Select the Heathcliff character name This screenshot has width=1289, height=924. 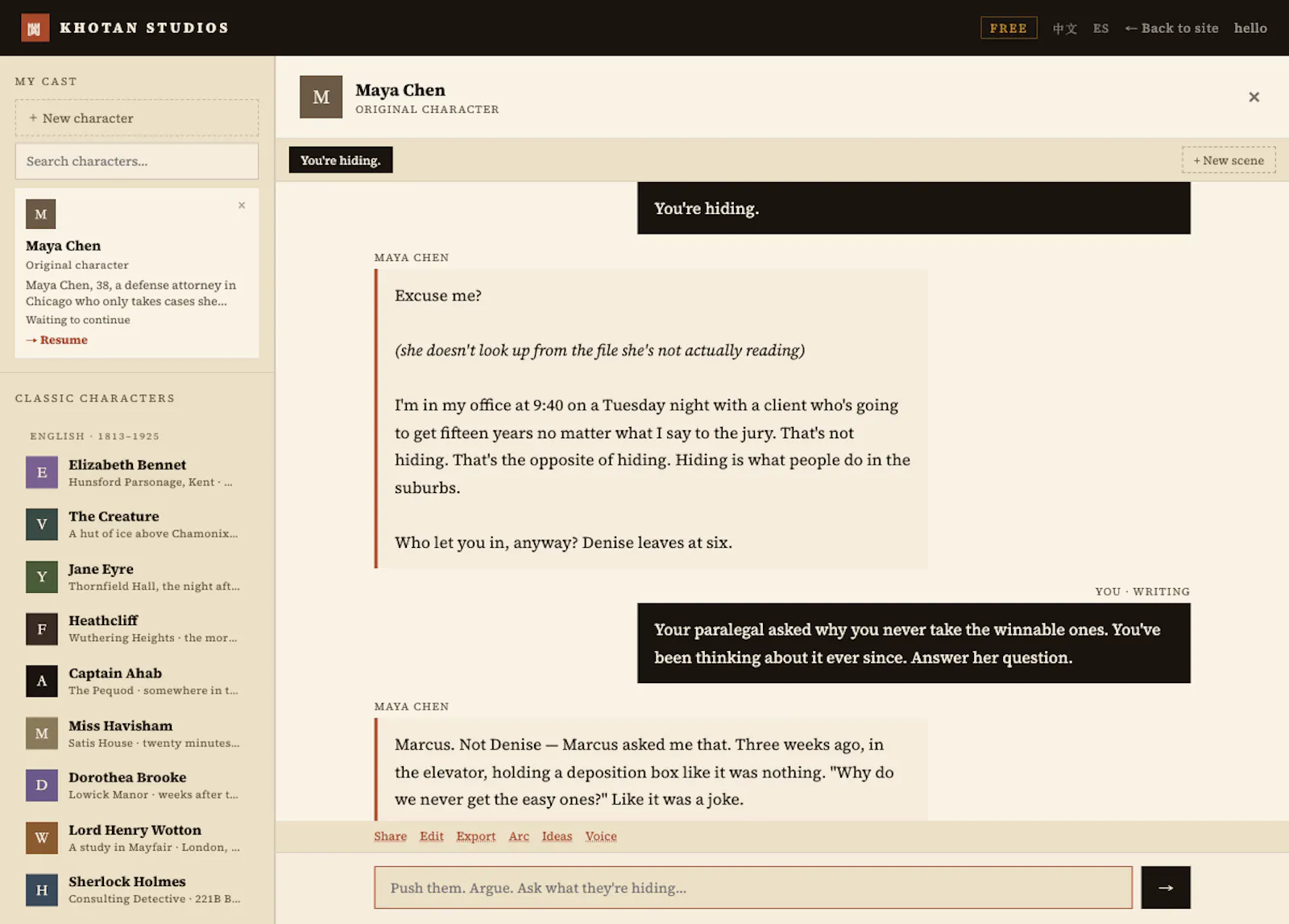point(103,620)
